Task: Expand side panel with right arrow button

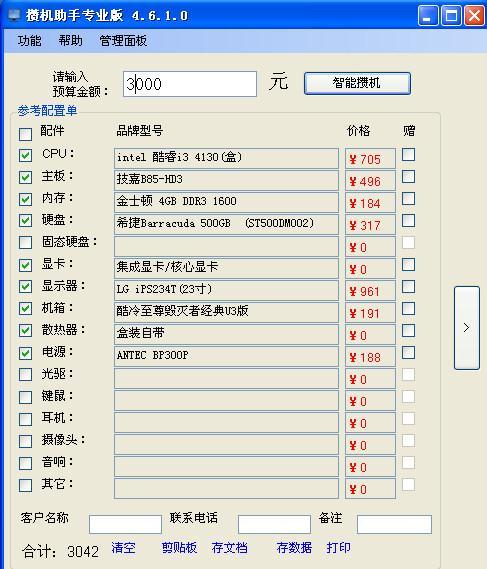Action: click(x=467, y=328)
